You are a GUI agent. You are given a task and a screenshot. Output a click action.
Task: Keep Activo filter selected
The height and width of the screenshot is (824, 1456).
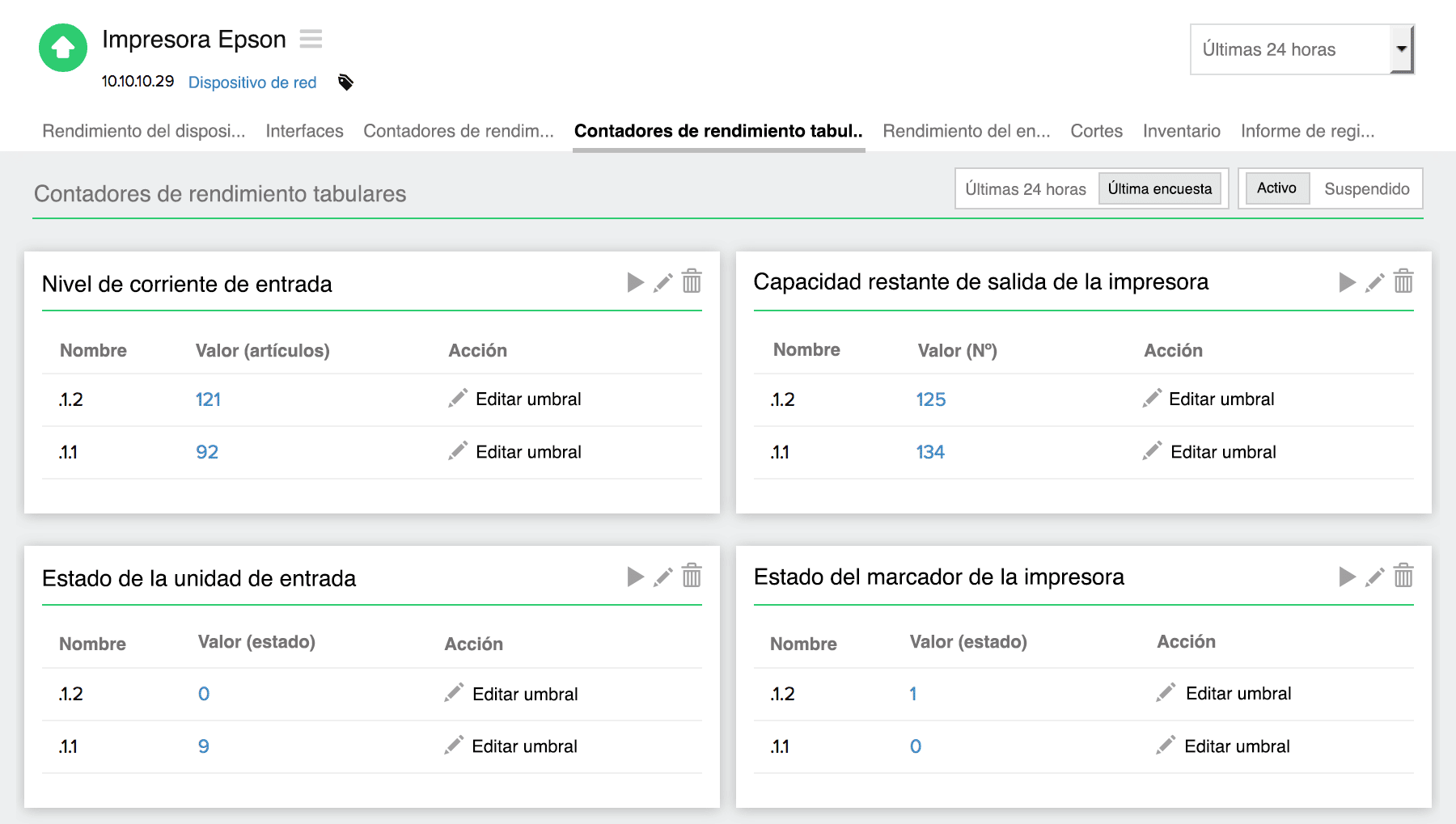(x=1276, y=188)
